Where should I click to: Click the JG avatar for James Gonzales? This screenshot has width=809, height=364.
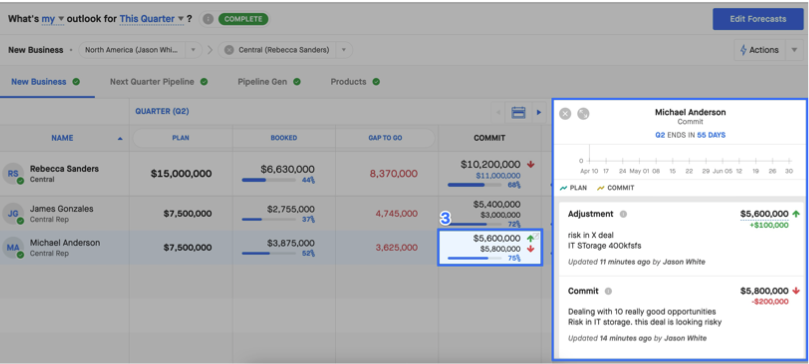click(12, 213)
